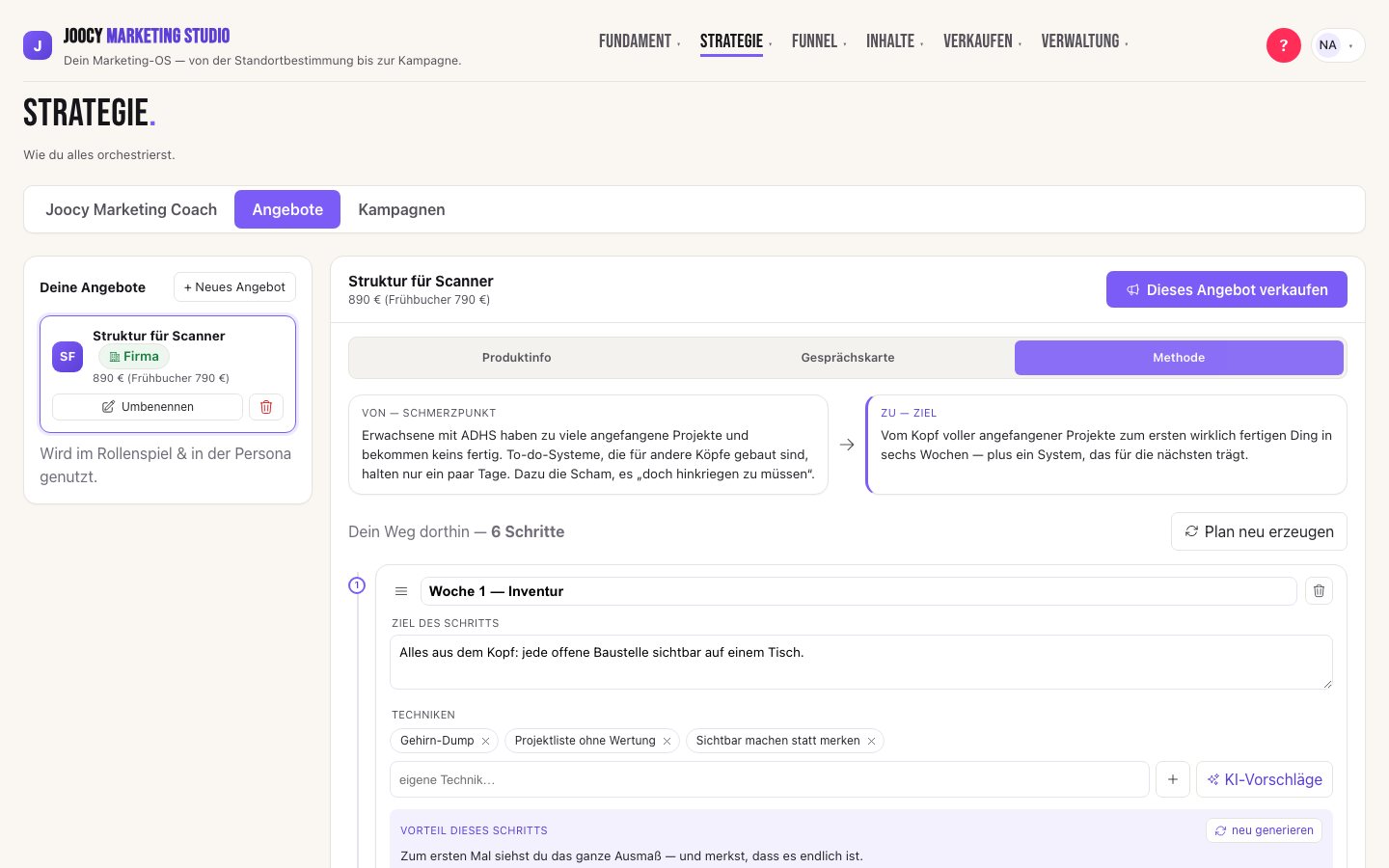Add custom technique with plus button
1389x868 pixels.
pos(1172,779)
